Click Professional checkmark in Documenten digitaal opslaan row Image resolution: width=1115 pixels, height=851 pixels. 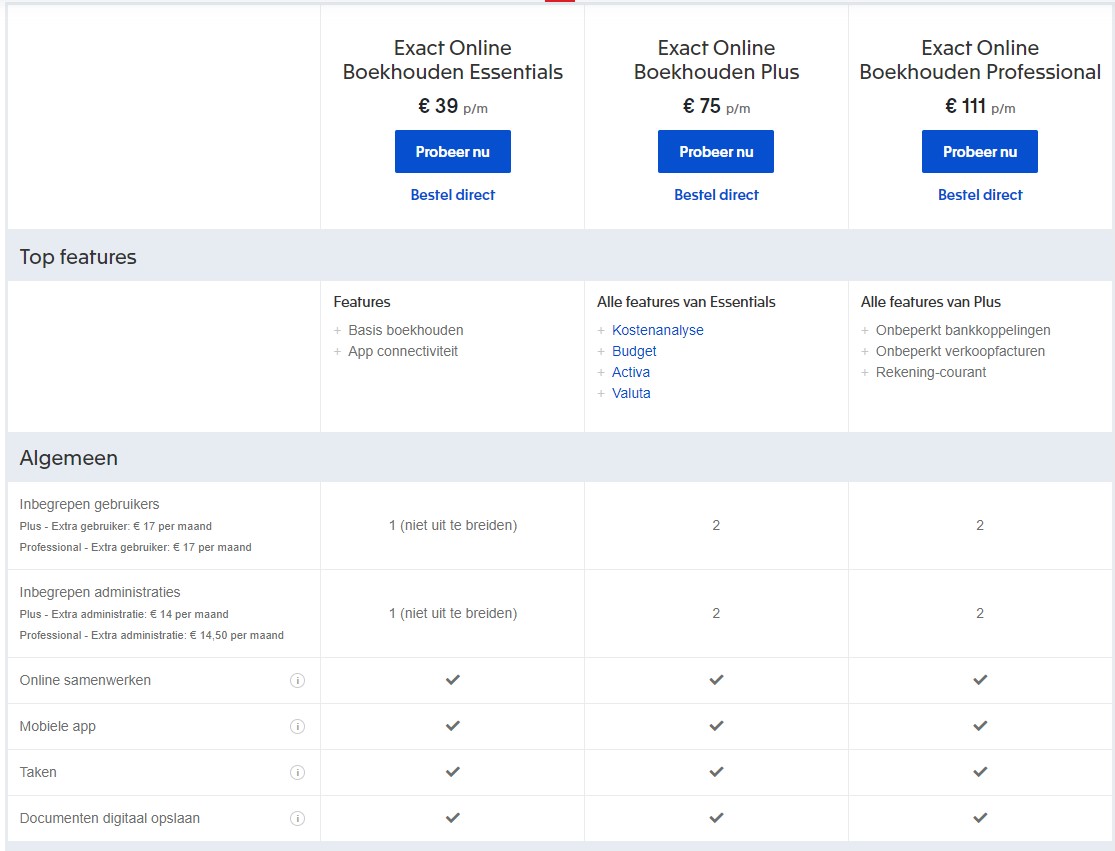click(x=981, y=818)
